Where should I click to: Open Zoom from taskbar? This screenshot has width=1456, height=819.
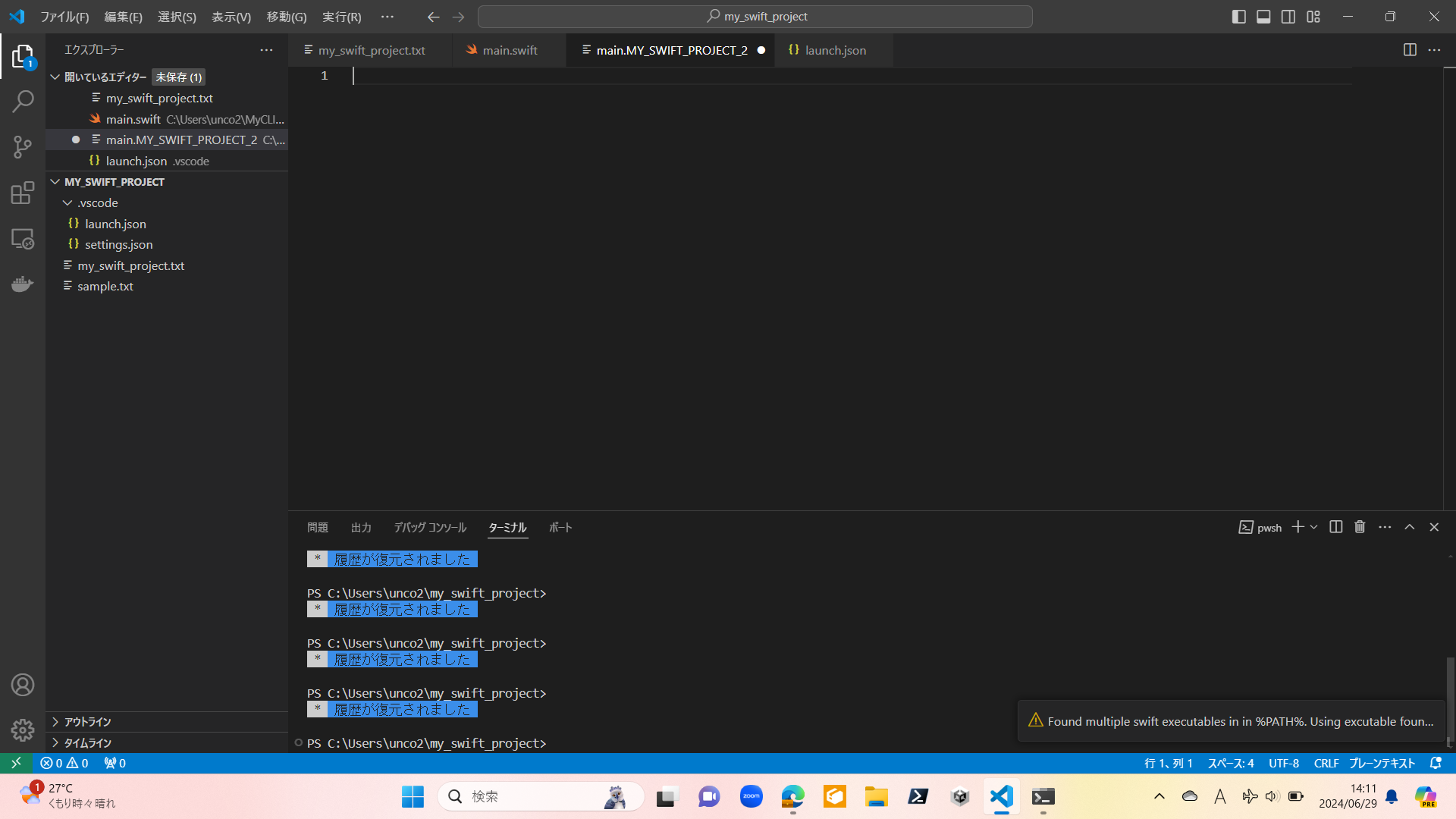point(751,796)
